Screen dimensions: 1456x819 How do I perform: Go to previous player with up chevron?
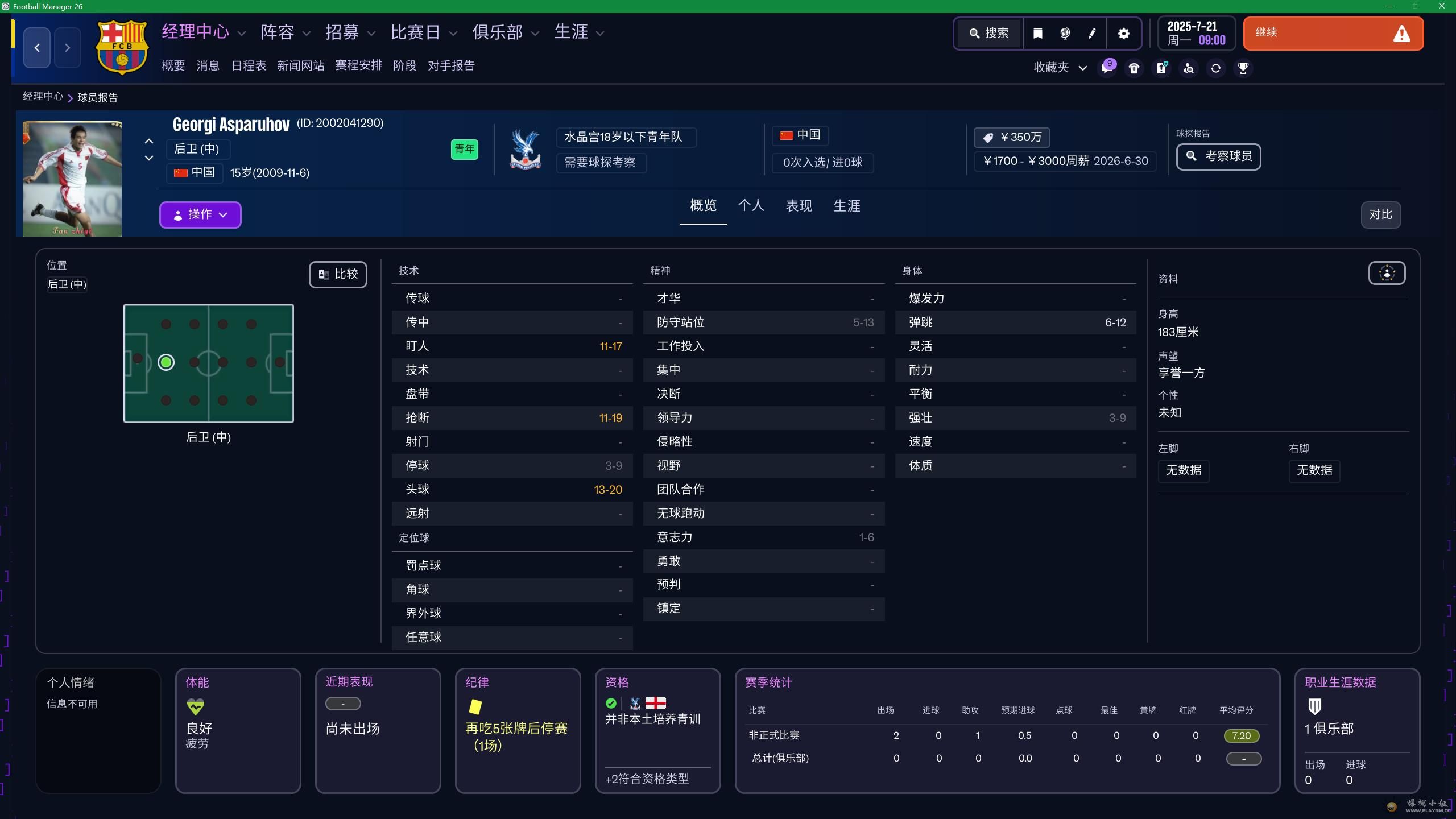click(x=149, y=141)
